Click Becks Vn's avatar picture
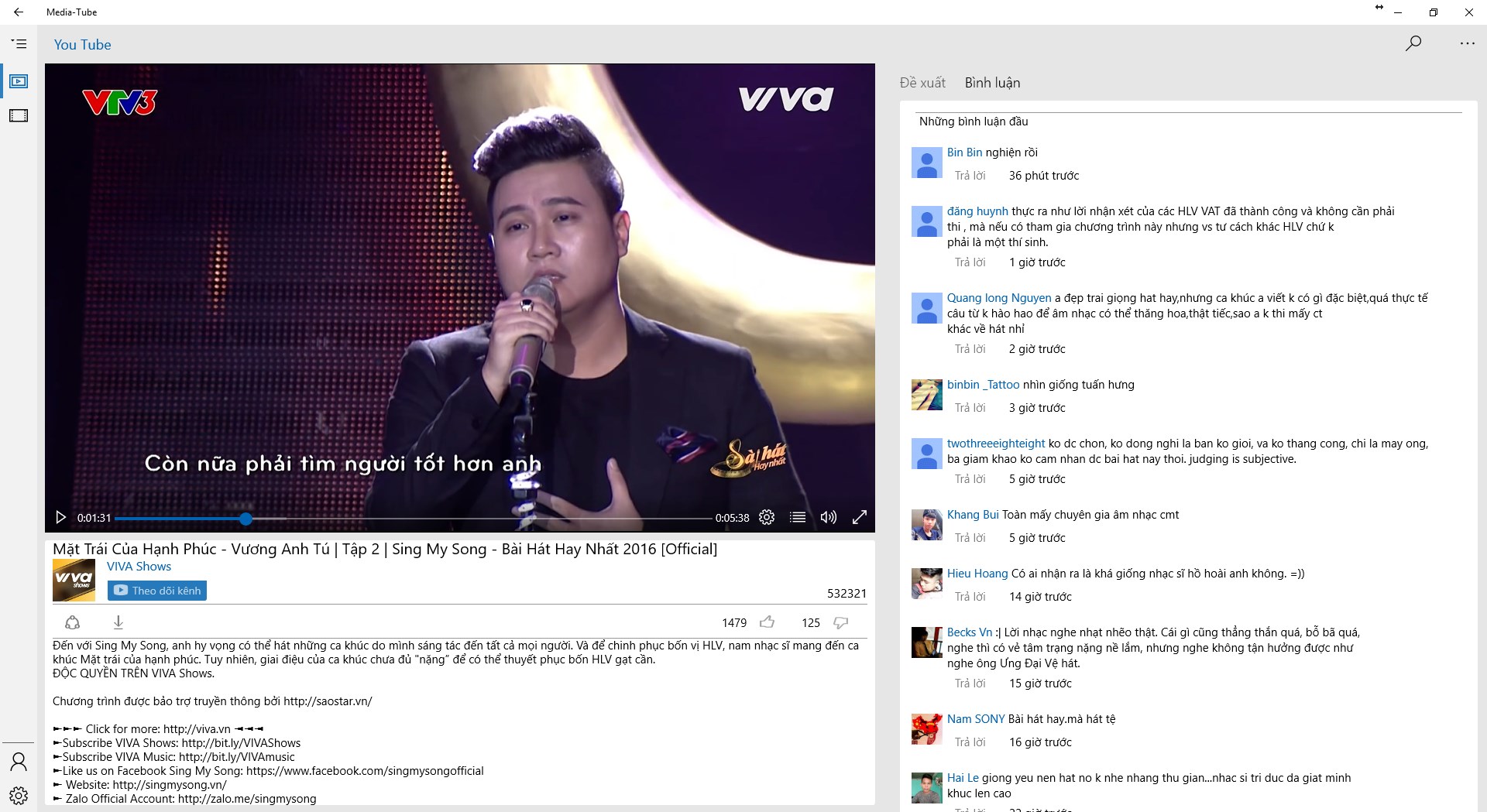Image resolution: width=1487 pixels, height=812 pixels. pos(926,642)
